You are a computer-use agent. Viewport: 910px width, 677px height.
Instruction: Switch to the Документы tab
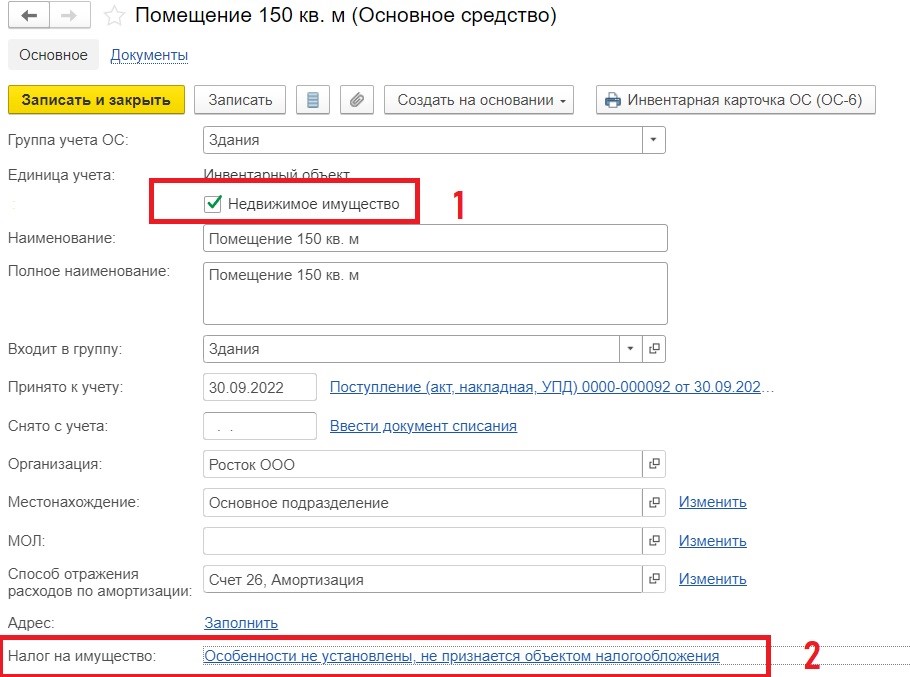click(x=149, y=55)
